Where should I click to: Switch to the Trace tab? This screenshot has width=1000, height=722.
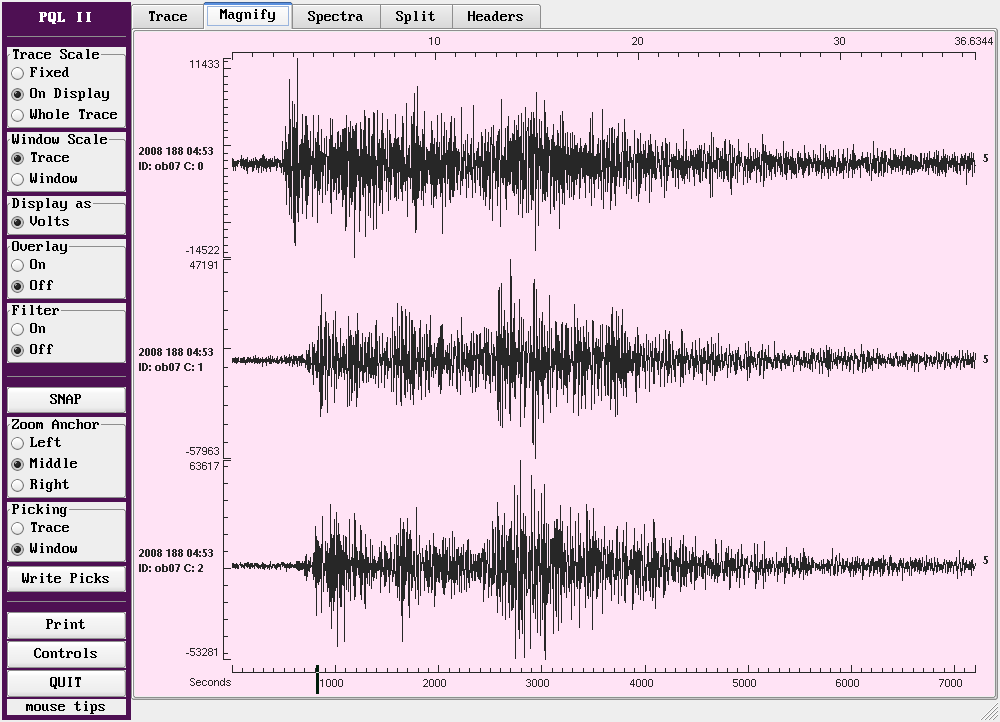[x=167, y=16]
